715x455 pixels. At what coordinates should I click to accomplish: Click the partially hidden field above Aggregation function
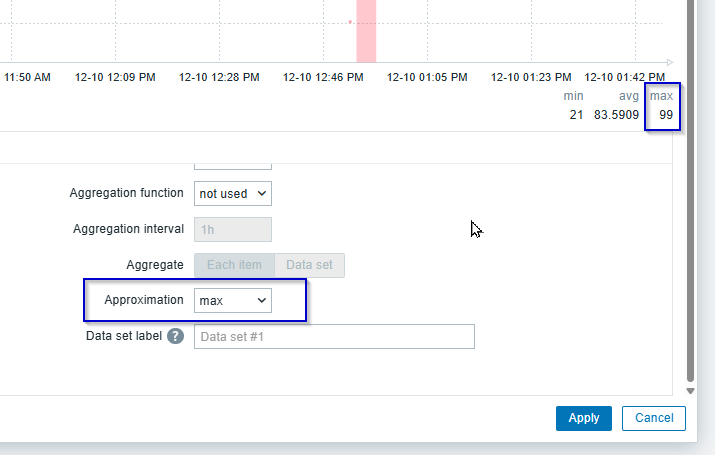tap(232, 161)
